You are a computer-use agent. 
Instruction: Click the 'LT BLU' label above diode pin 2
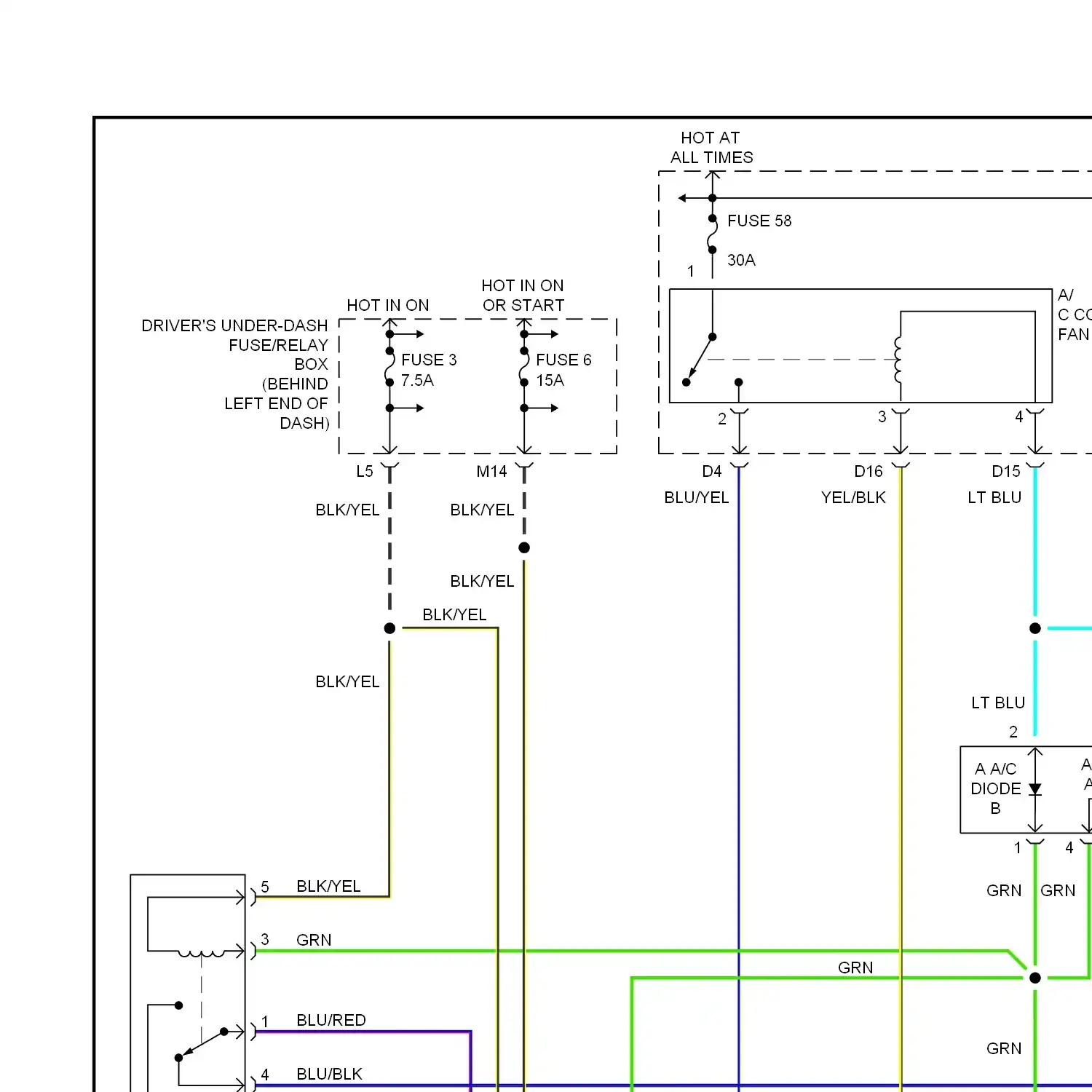coord(998,703)
